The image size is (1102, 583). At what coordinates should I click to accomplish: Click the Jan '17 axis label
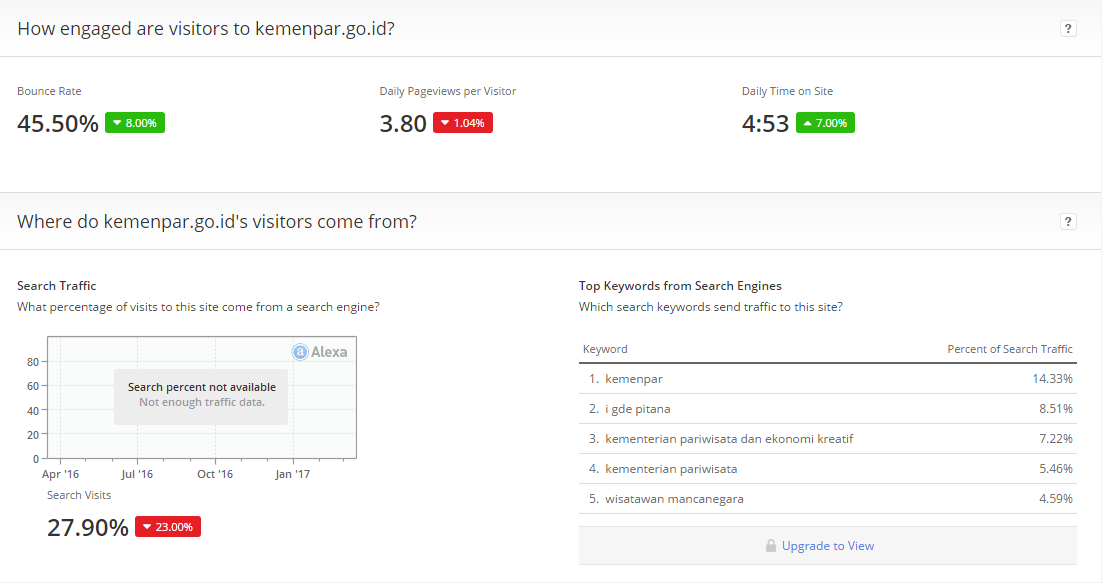click(292, 474)
